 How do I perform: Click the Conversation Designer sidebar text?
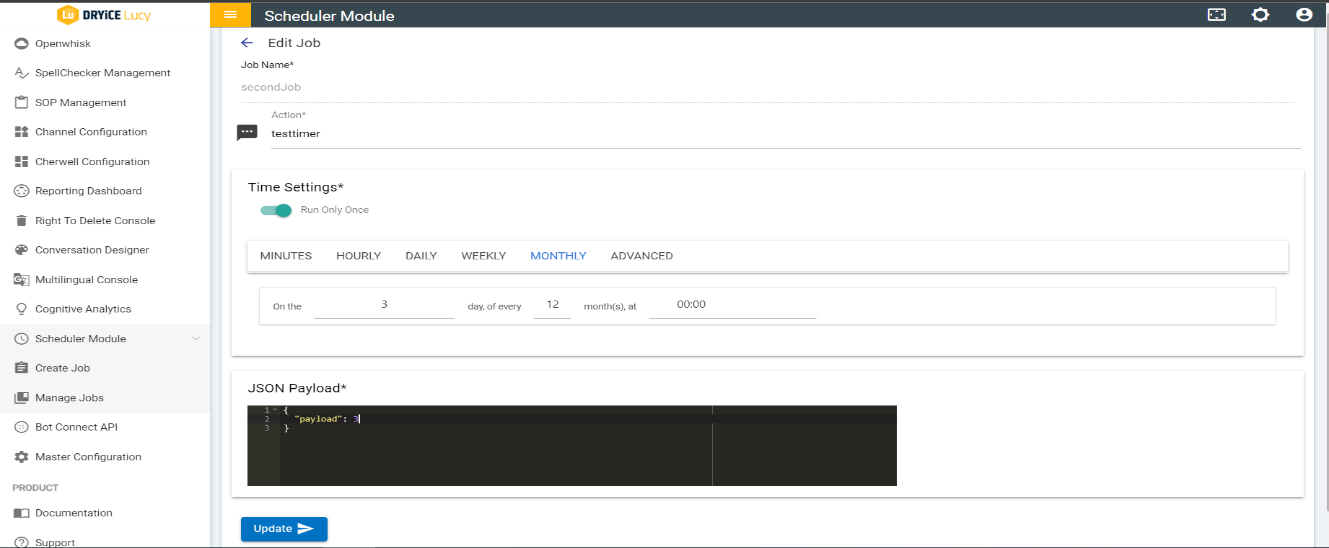tap(92, 250)
